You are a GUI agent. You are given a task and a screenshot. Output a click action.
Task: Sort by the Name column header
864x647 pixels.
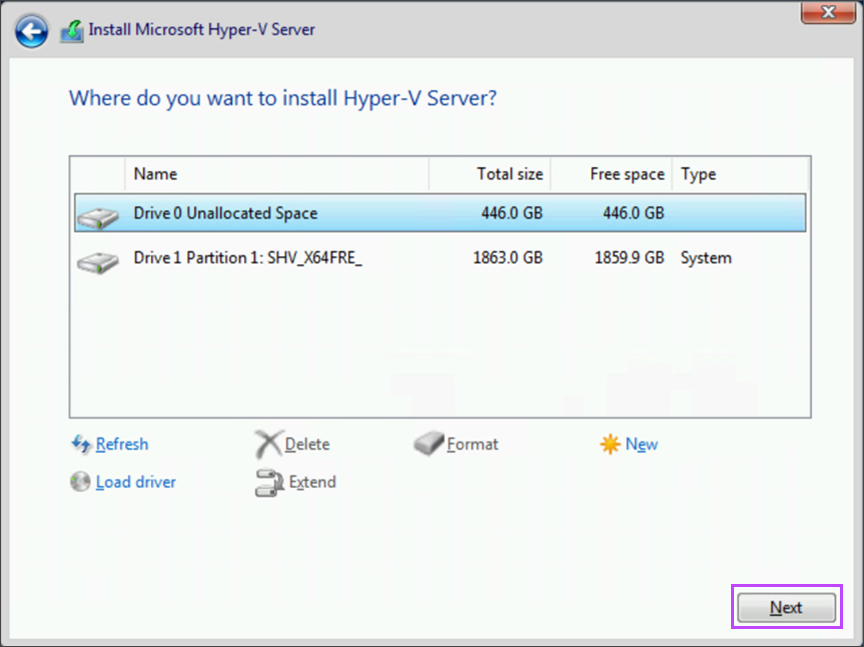pos(277,174)
